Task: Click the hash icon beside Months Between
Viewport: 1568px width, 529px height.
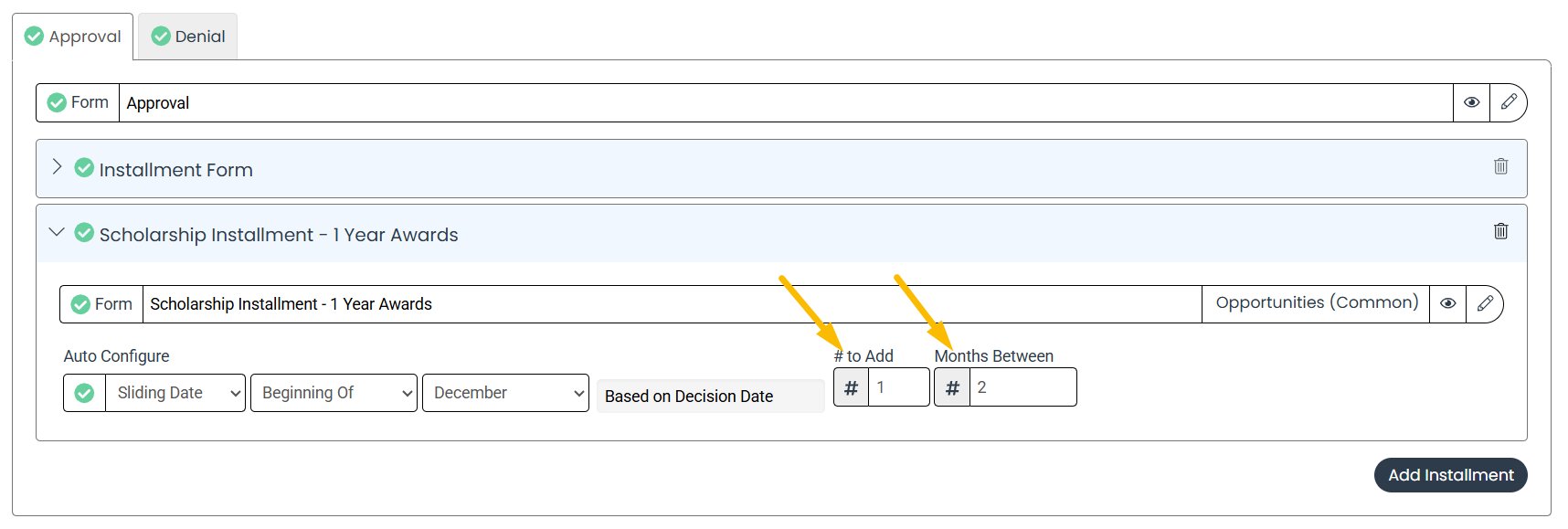Action: (952, 387)
